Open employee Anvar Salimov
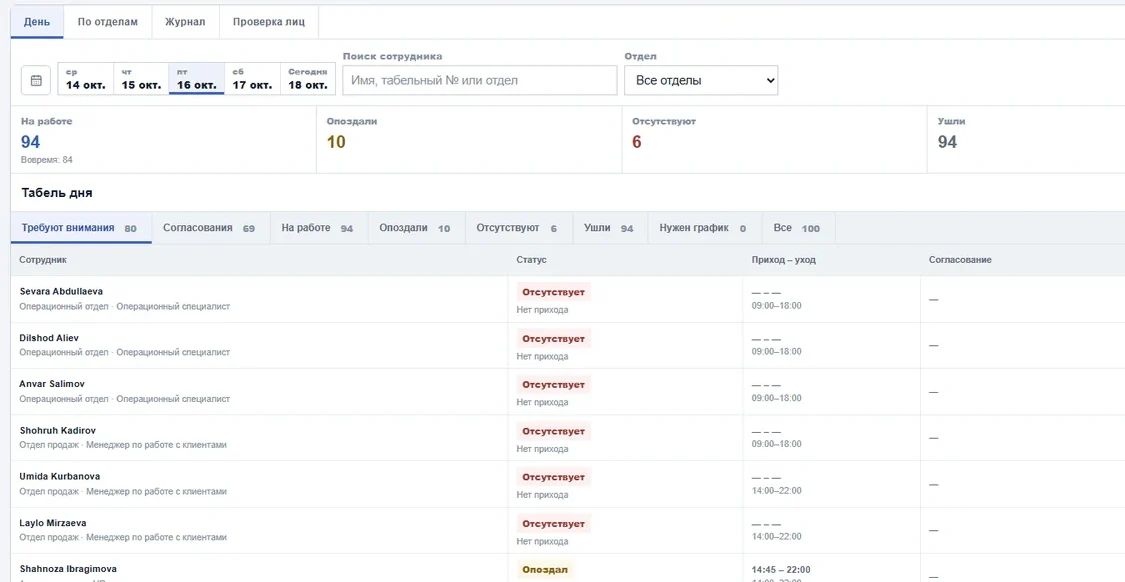This screenshot has width=1125, height=582. (52, 384)
